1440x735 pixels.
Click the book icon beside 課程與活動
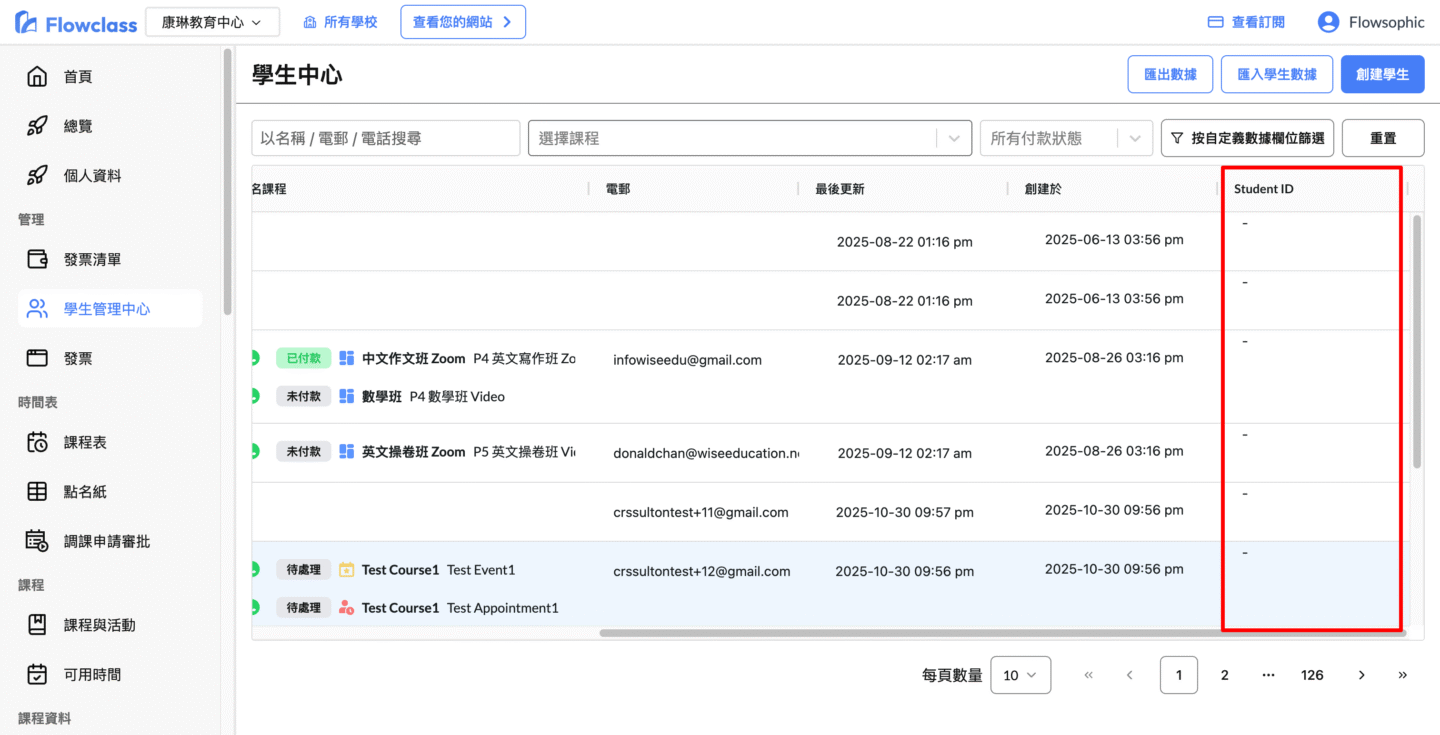pos(37,625)
